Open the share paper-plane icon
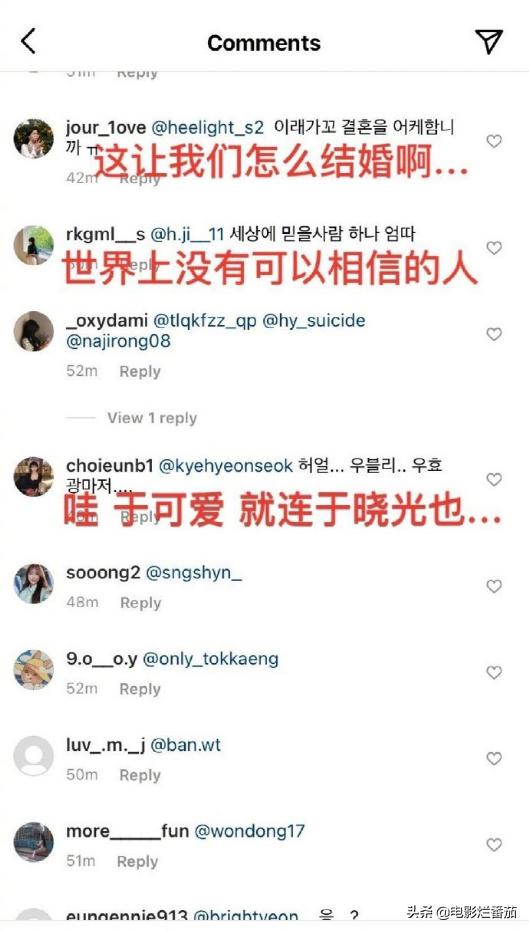 point(489,42)
